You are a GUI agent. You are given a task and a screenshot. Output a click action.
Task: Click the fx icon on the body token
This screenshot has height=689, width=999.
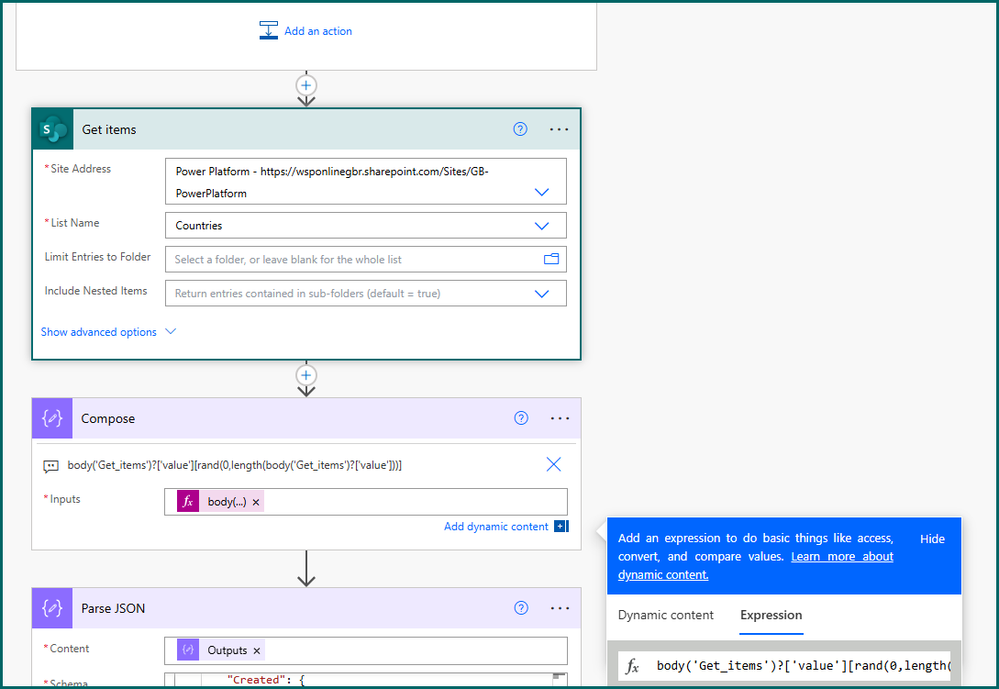[188, 502]
